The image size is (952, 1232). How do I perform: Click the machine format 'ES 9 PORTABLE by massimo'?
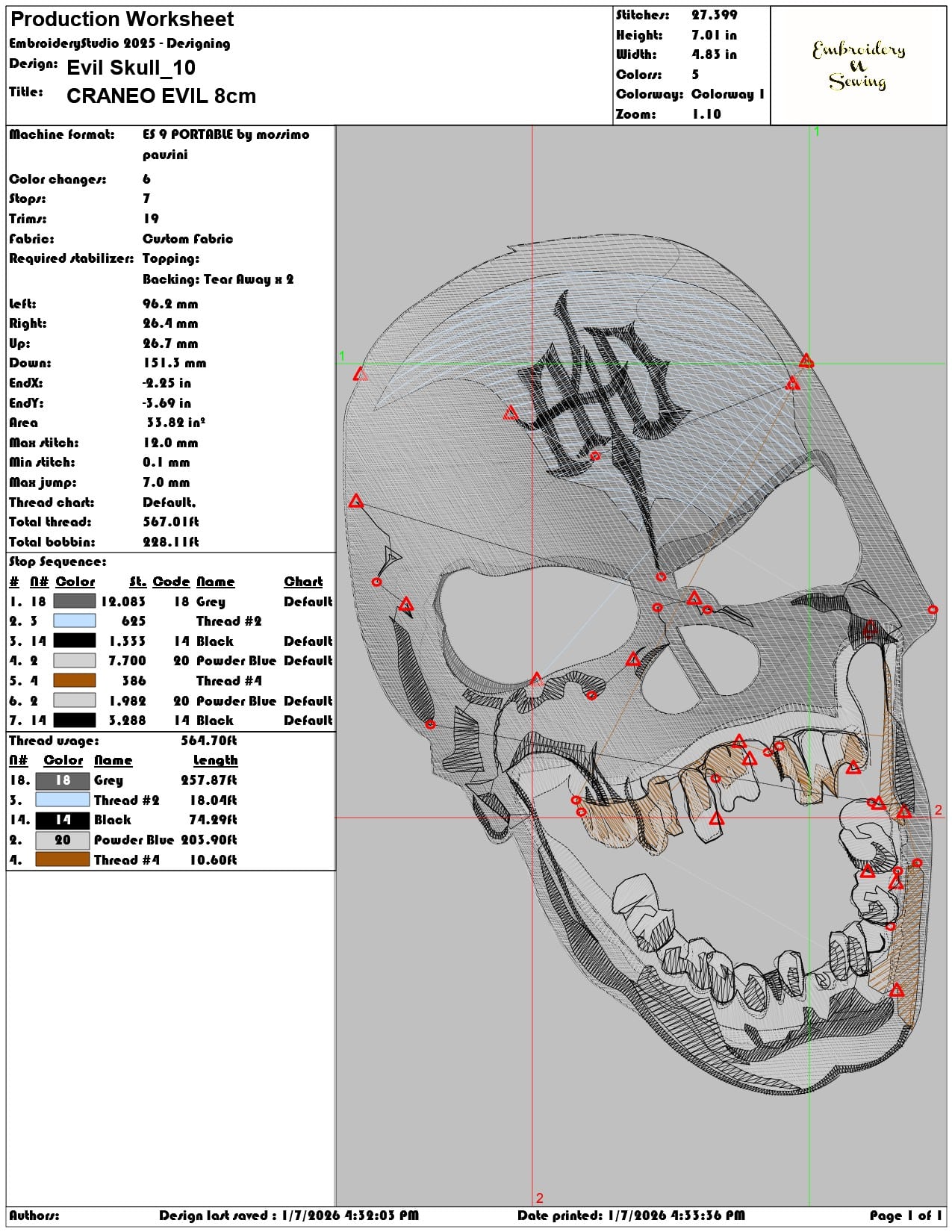[225, 134]
